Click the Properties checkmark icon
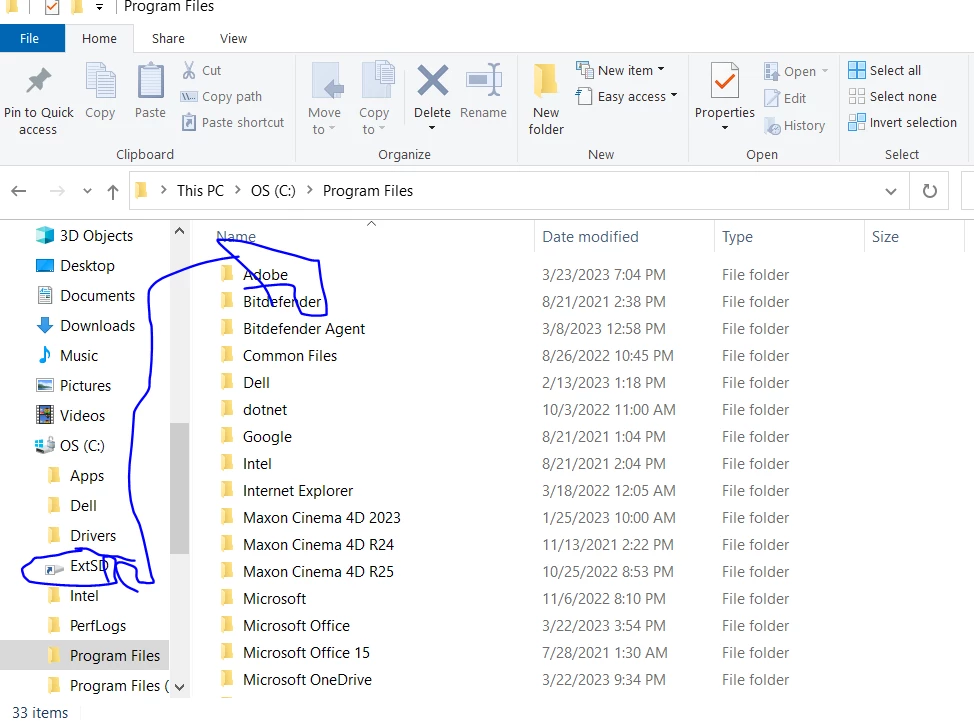The height and width of the screenshot is (724, 974). point(724,81)
